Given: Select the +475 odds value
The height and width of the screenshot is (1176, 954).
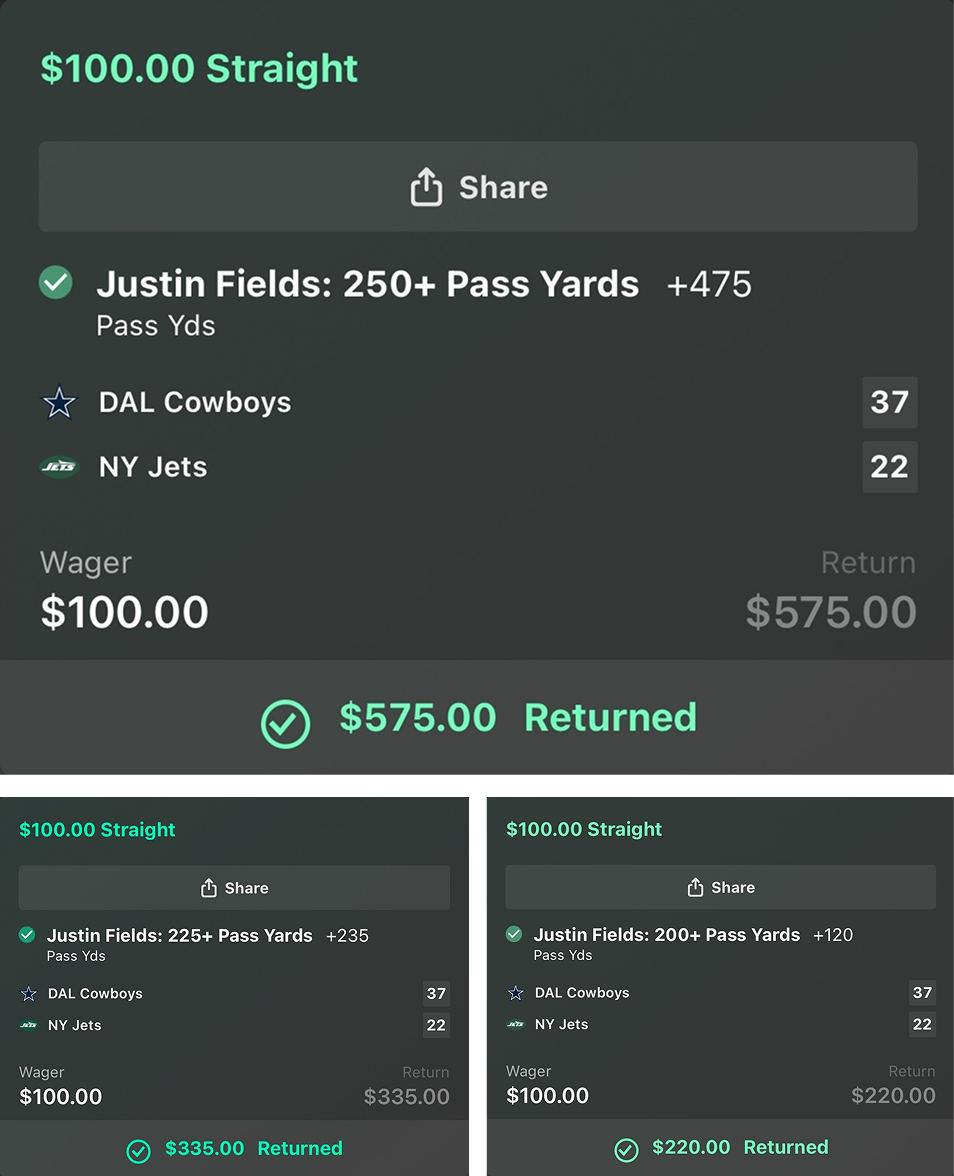Looking at the screenshot, I should pos(709,285).
